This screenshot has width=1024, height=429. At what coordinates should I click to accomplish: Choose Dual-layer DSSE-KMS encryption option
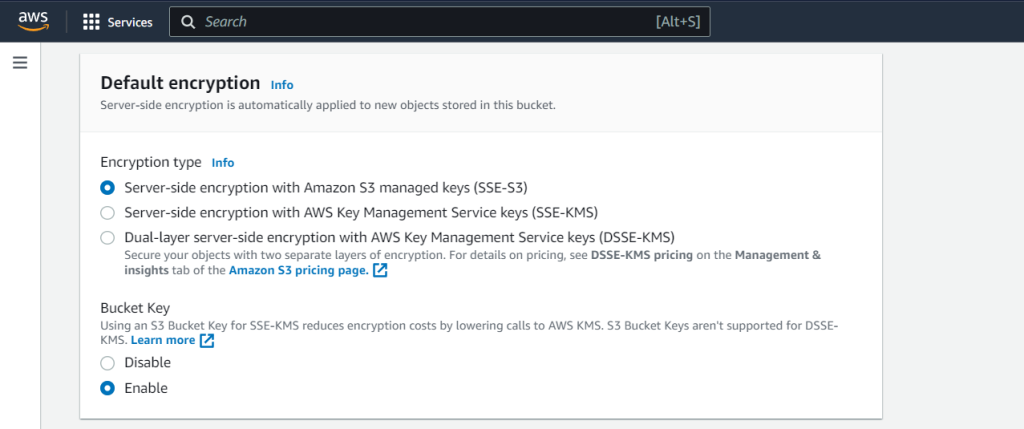pos(108,238)
